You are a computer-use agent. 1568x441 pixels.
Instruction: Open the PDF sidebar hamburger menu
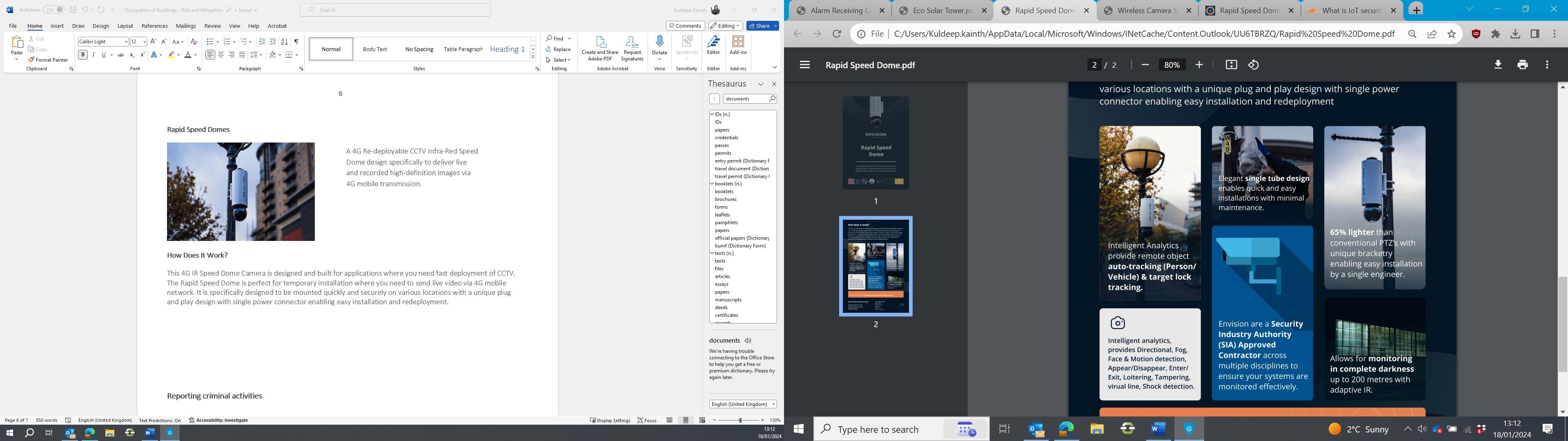coord(805,65)
